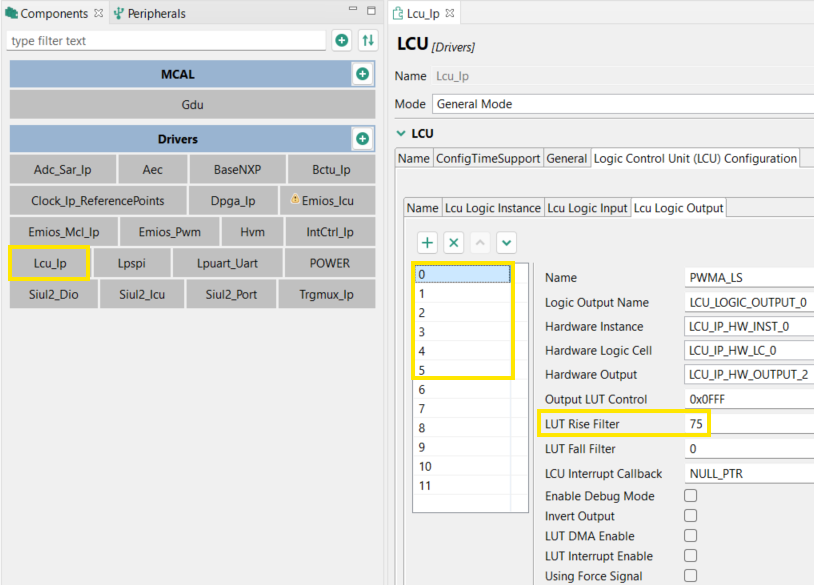814x585 pixels.
Task: Open the Hvm driver
Action: coord(252,232)
